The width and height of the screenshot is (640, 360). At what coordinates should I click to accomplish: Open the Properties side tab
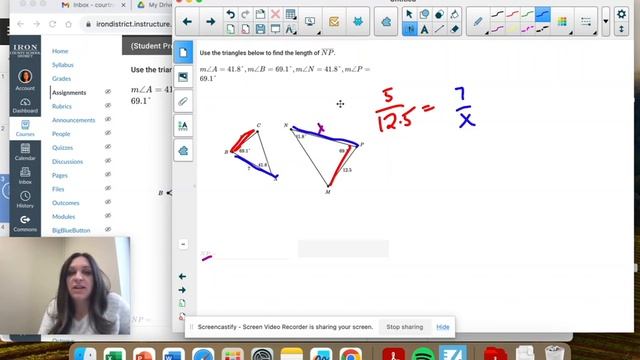click(183, 126)
